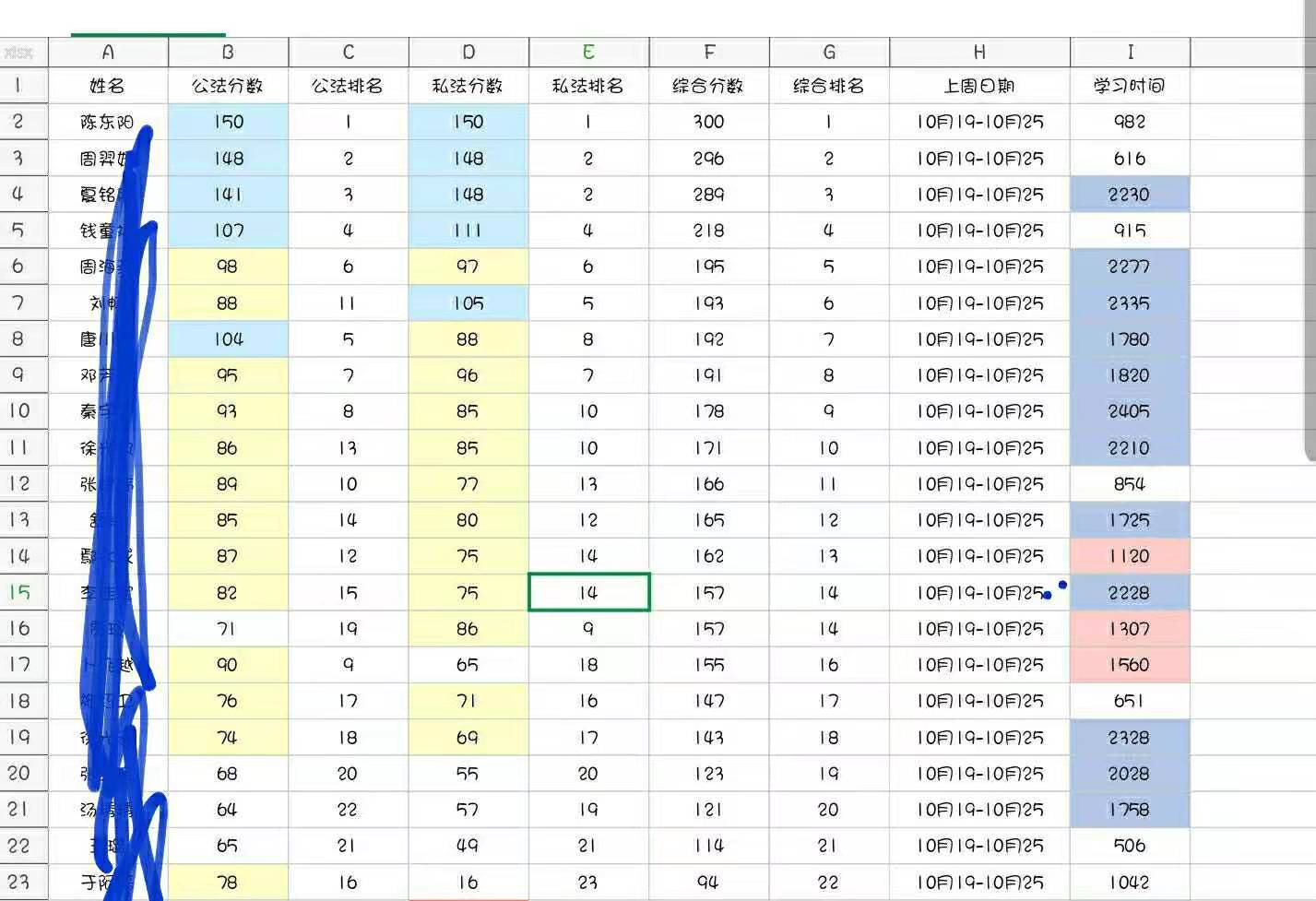Viewport: 1316px width, 901px height.
Task: Select column H header
Action: 979,53
